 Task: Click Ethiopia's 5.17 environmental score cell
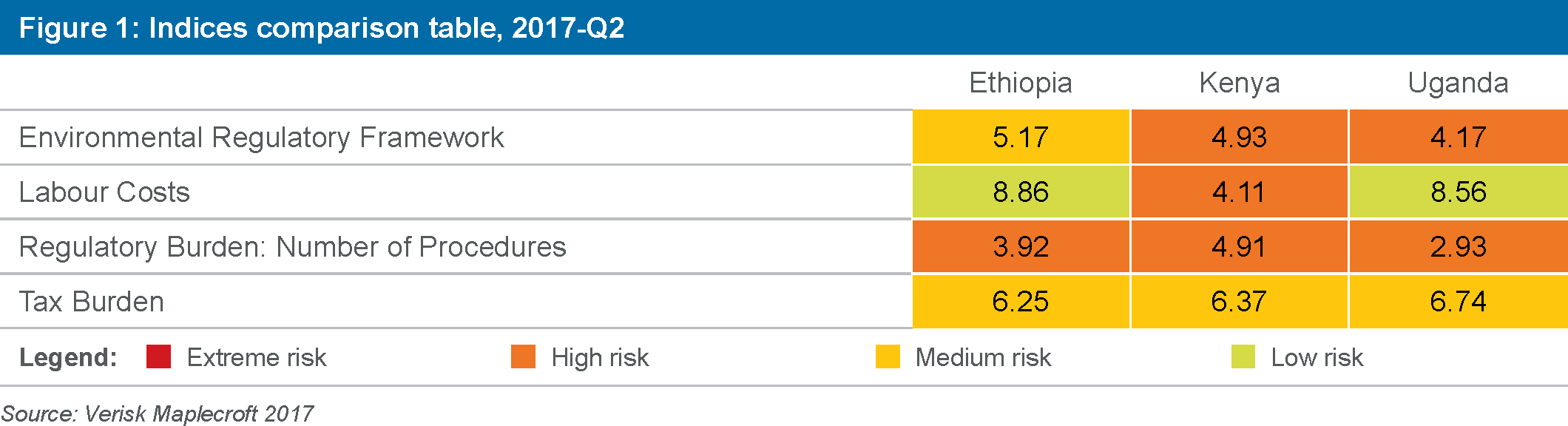pyautogui.click(x=1021, y=138)
